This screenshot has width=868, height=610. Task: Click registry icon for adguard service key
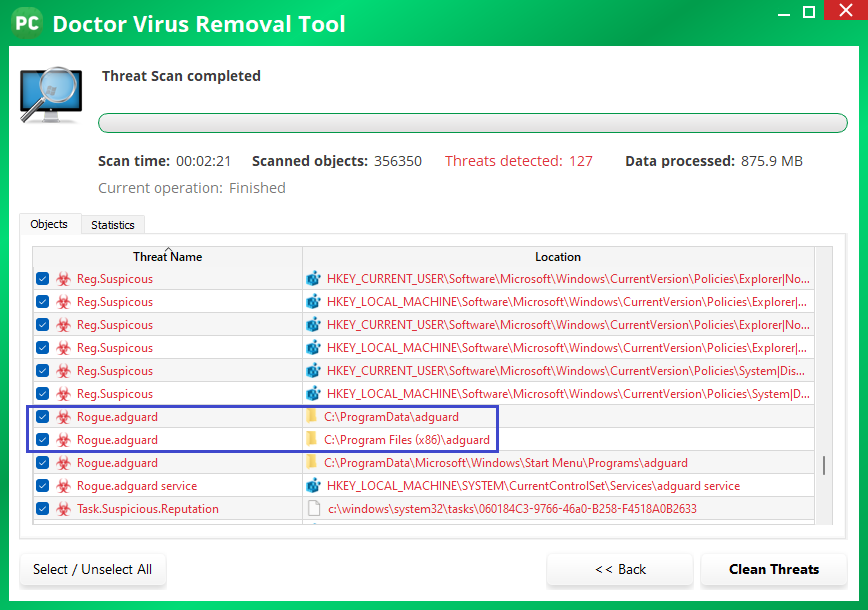[313, 486]
